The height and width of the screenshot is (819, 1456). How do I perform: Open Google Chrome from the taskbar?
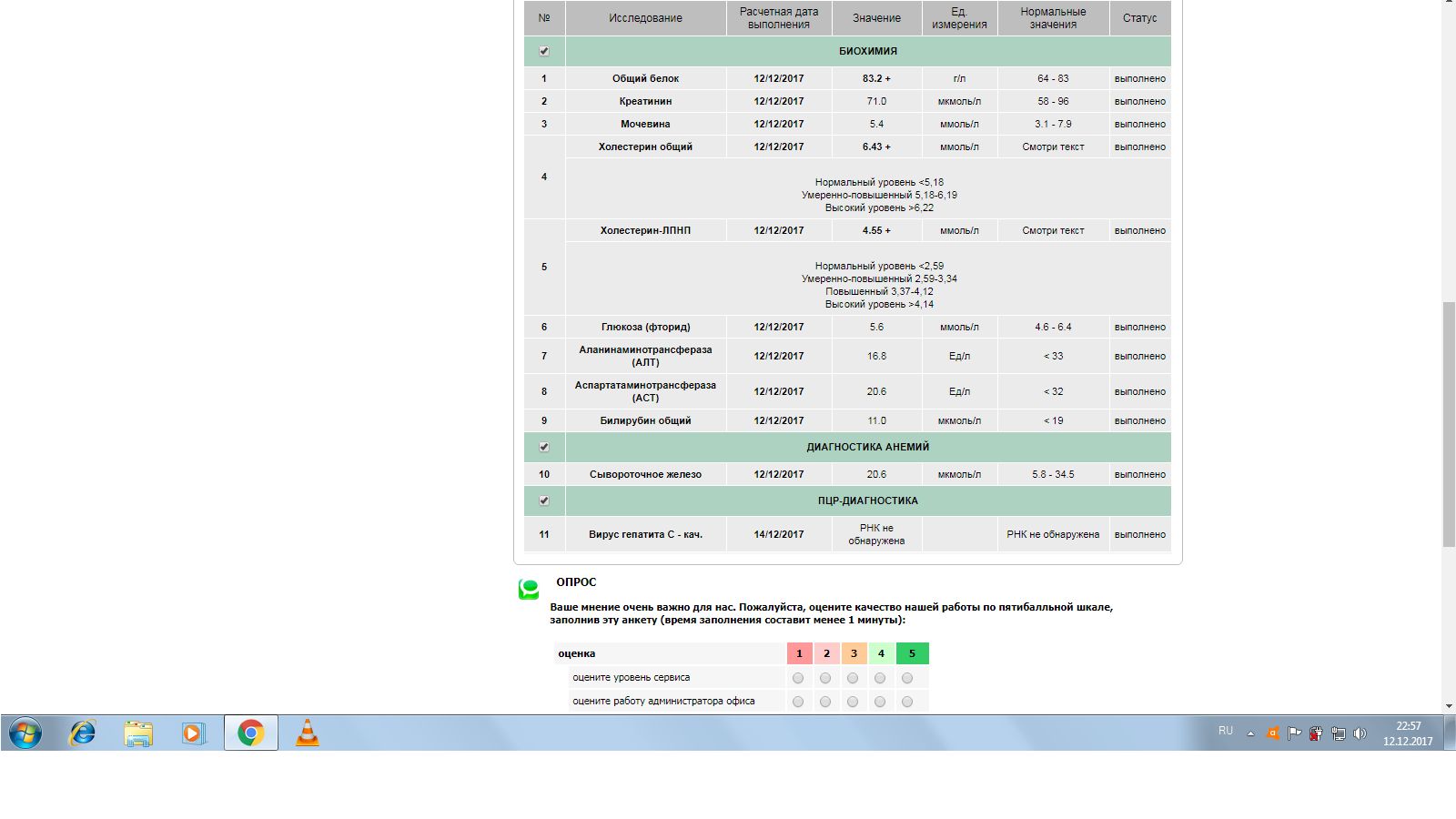pyautogui.click(x=251, y=733)
